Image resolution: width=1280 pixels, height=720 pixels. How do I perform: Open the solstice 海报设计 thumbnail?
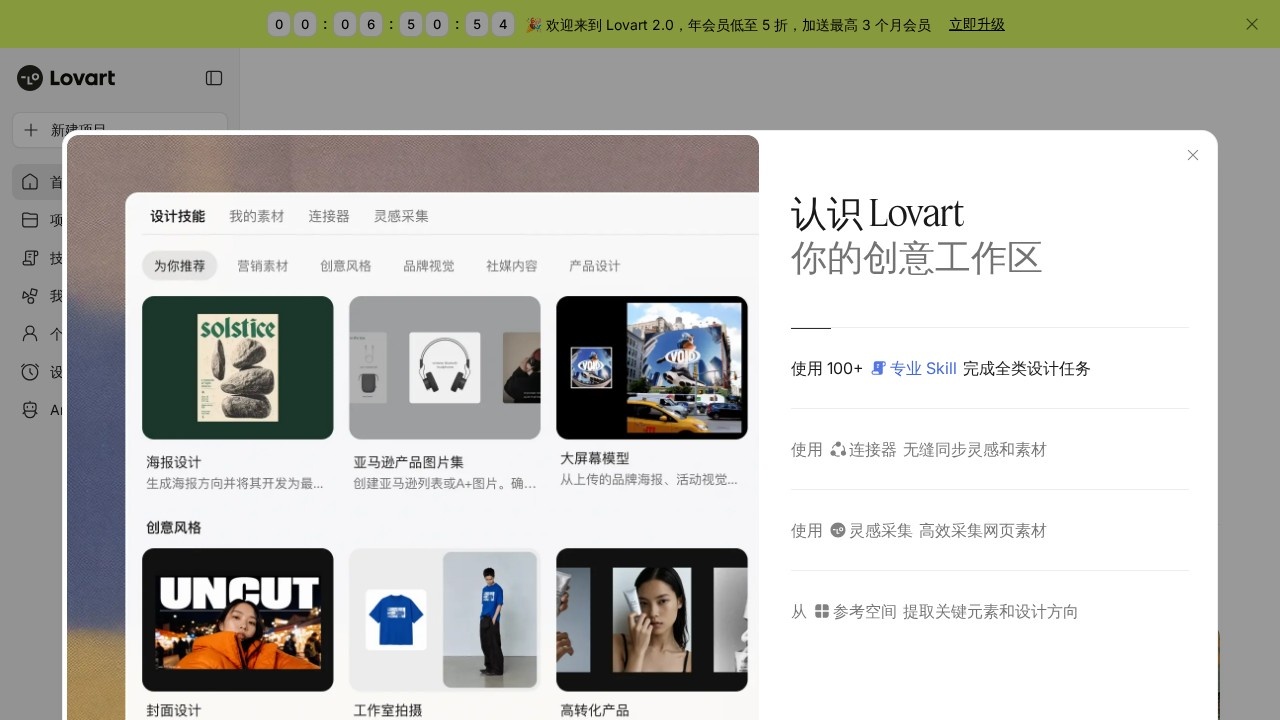tap(238, 367)
